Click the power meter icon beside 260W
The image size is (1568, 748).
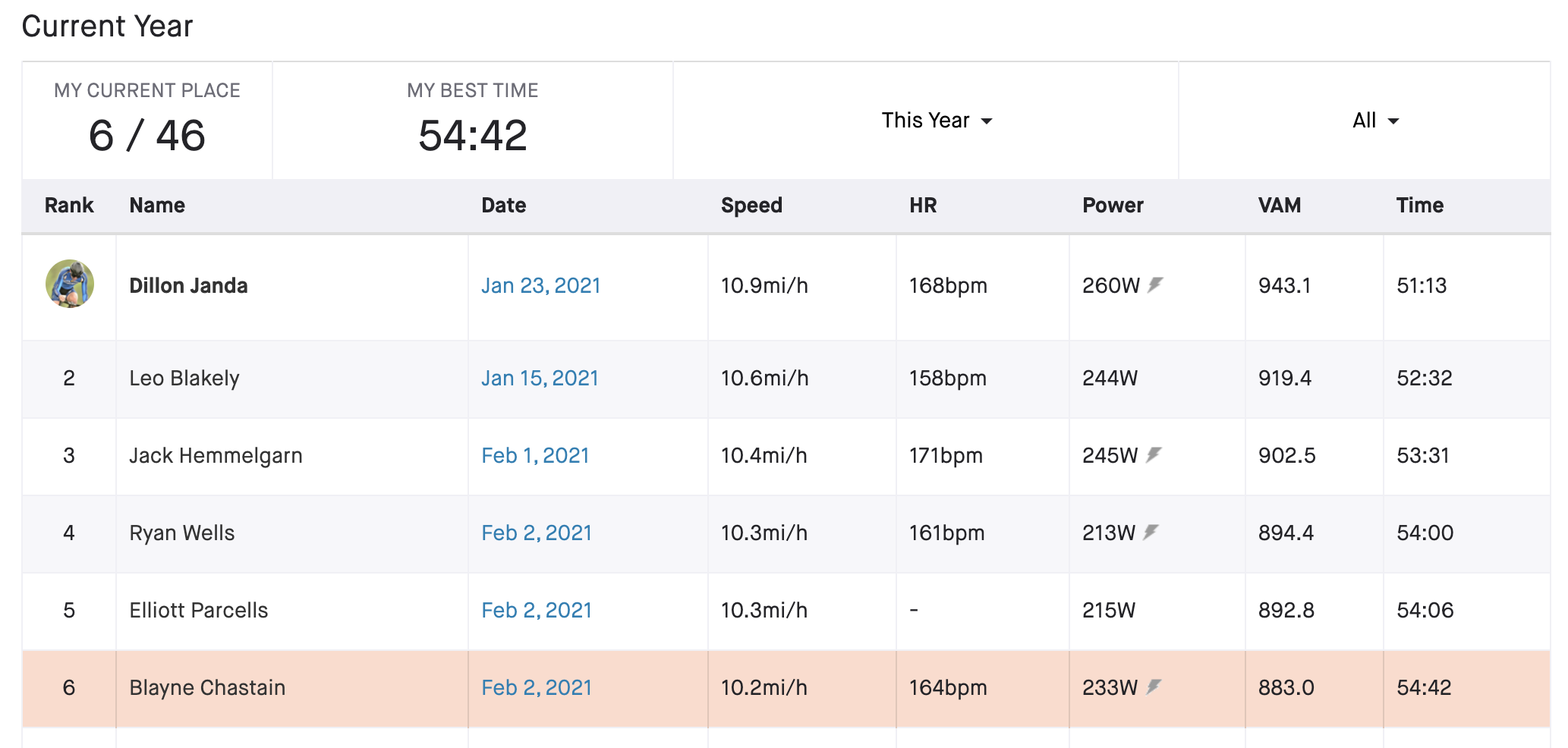pyautogui.click(x=1155, y=284)
